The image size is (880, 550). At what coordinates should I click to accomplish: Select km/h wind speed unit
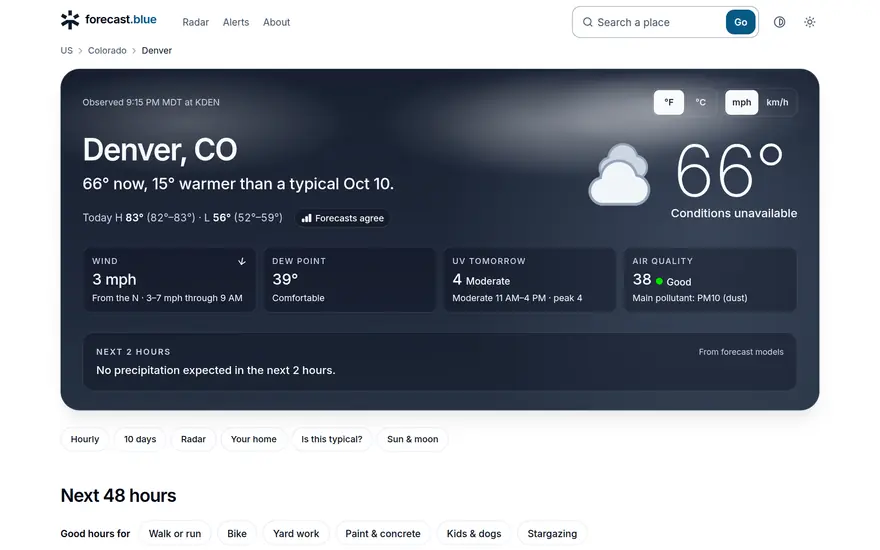777,102
